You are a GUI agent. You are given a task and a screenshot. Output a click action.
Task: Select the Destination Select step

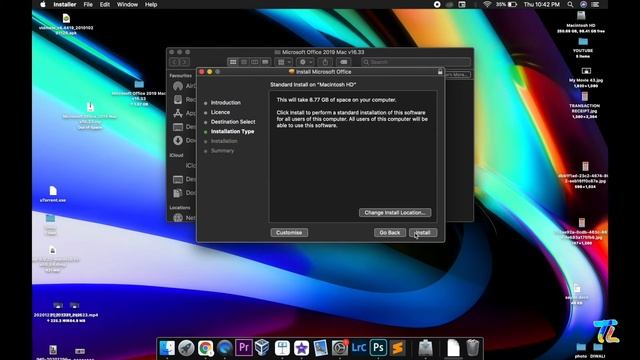(233, 122)
